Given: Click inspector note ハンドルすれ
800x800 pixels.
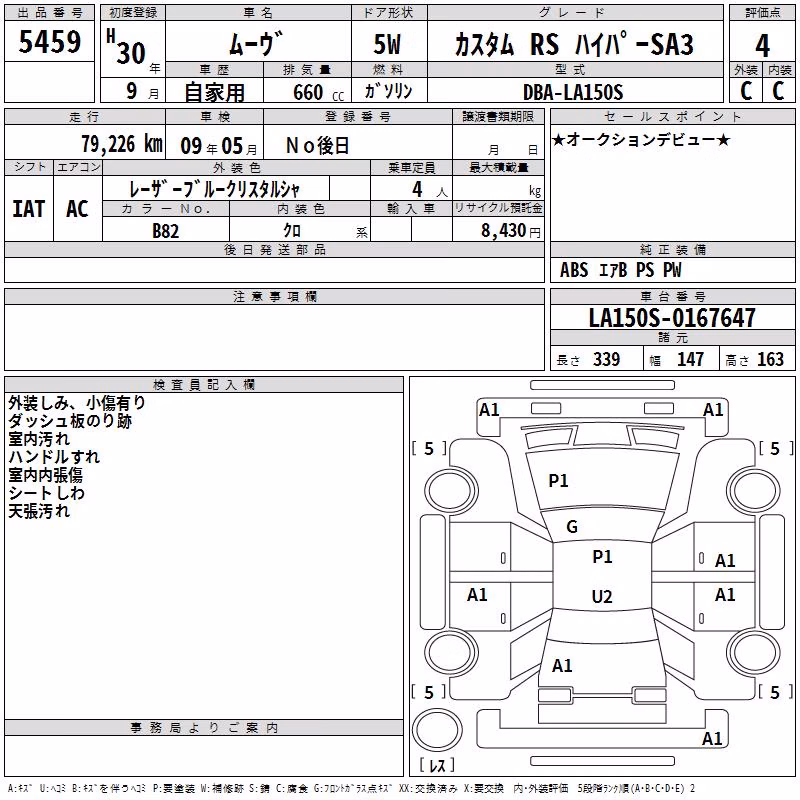Looking at the screenshot, I should [x=54, y=457].
